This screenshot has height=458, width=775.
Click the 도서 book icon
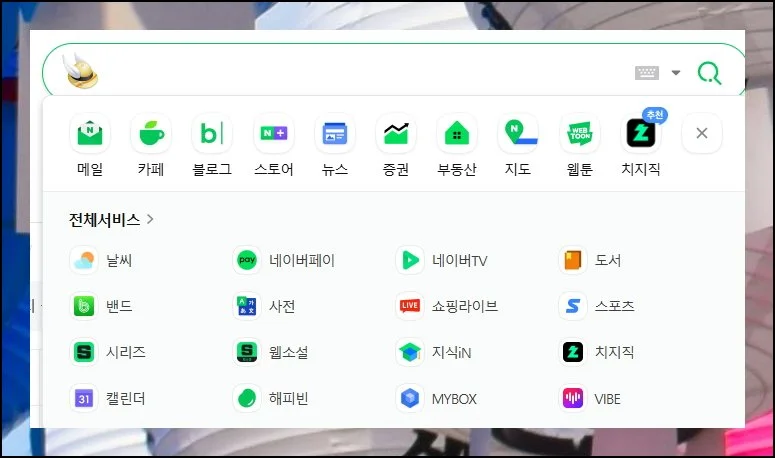click(573, 260)
